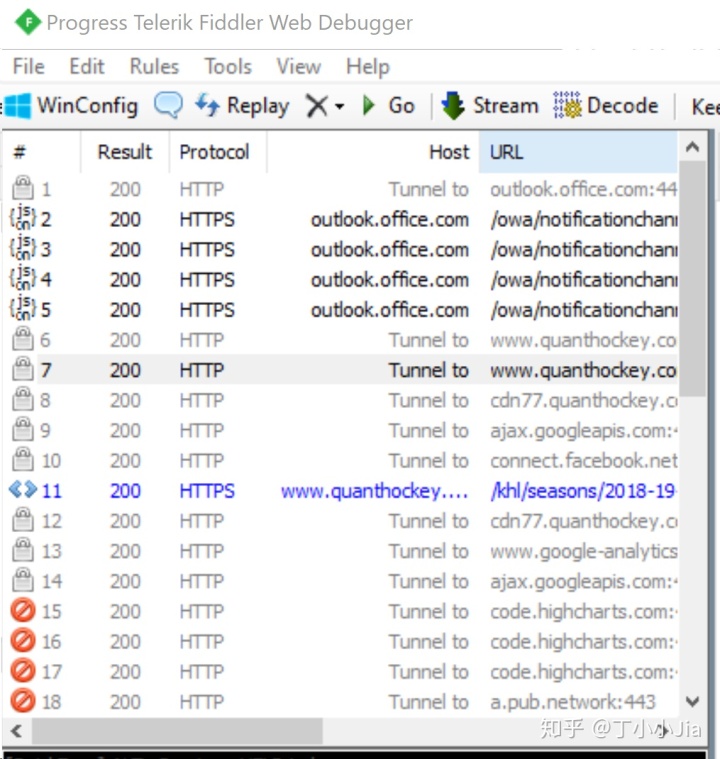
Task: Click the horizontal scrollbar left arrow
Action: pos(16,730)
